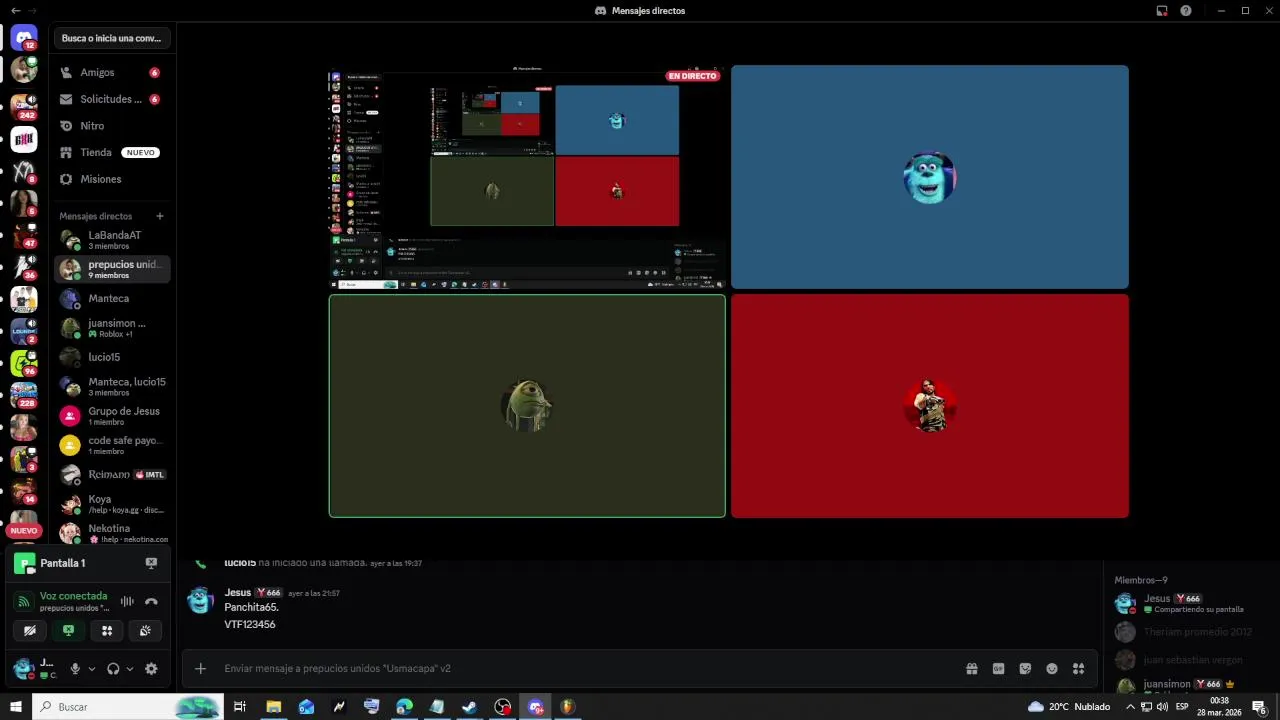Open lucio15 direct message
The width and height of the screenshot is (1280, 720).
[110, 357]
